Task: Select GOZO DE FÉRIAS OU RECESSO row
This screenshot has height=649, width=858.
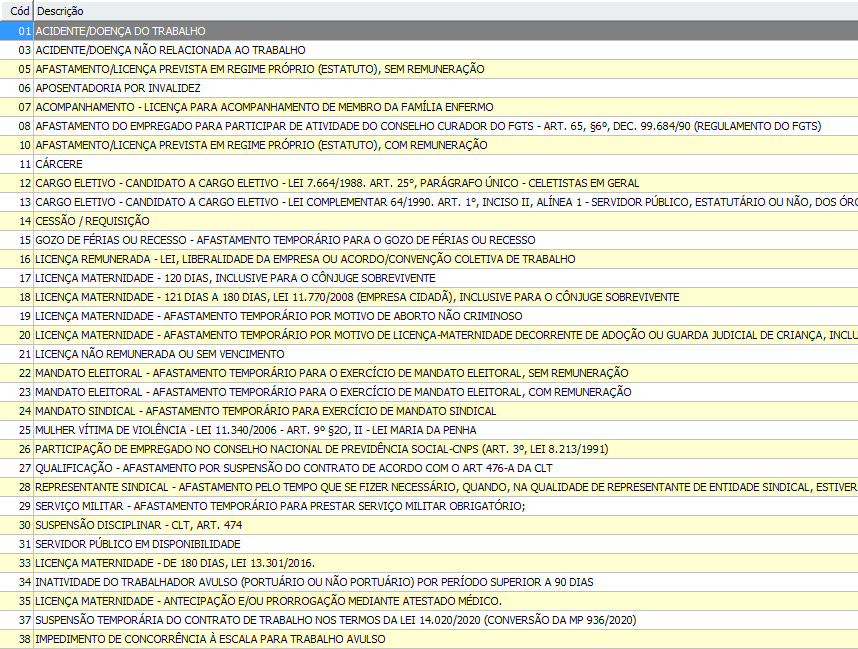Action: tap(429, 240)
